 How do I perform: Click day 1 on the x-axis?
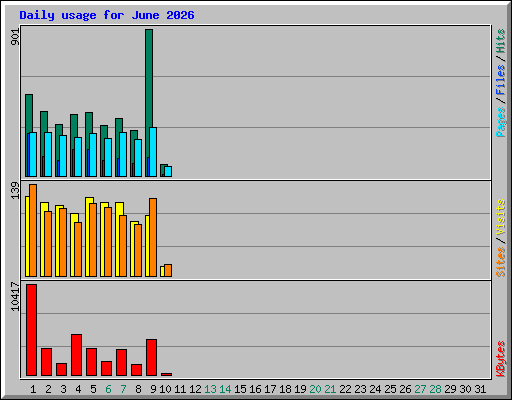33,389
